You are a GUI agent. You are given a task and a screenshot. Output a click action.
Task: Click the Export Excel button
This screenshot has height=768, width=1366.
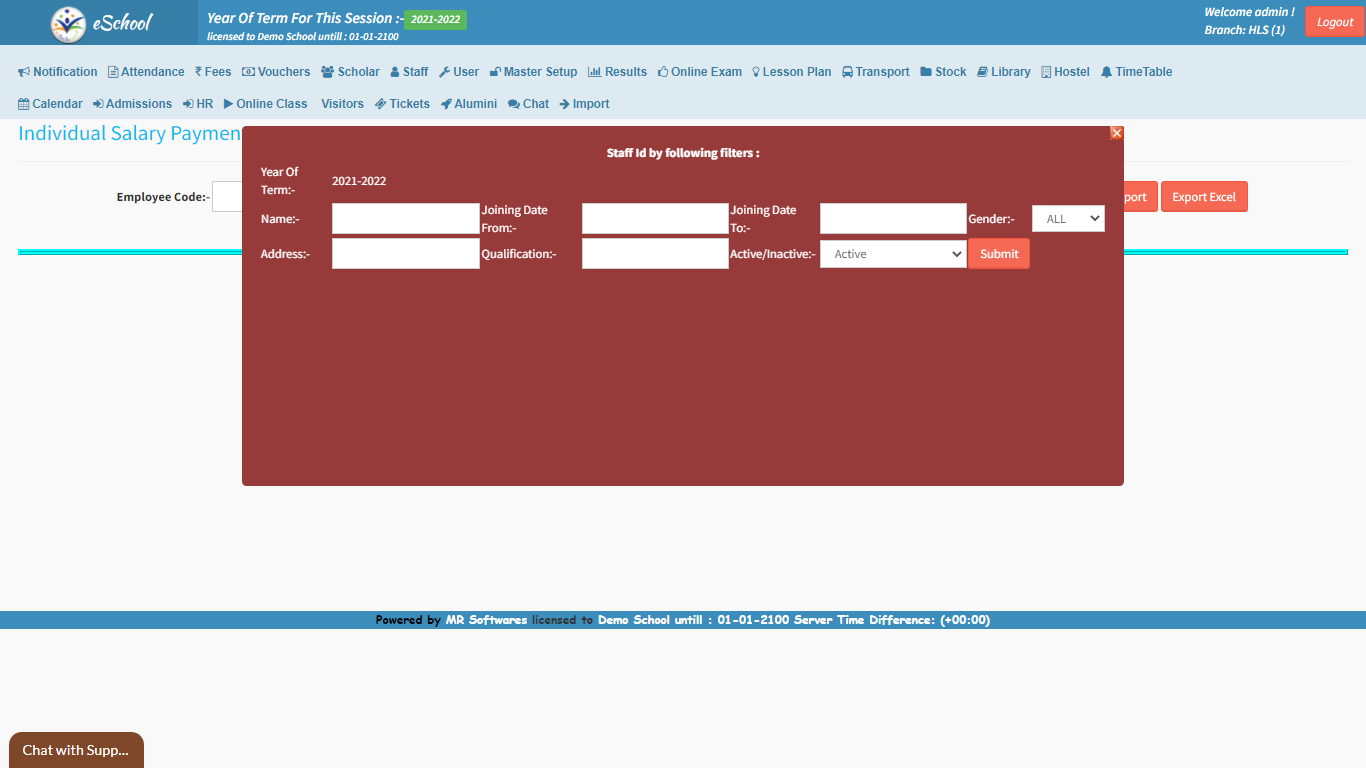point(1203,197)
